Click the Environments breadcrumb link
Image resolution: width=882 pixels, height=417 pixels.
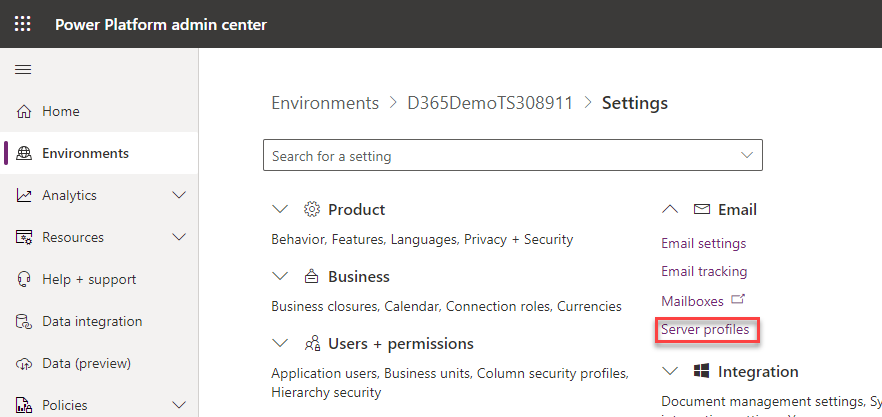point(325,104)
